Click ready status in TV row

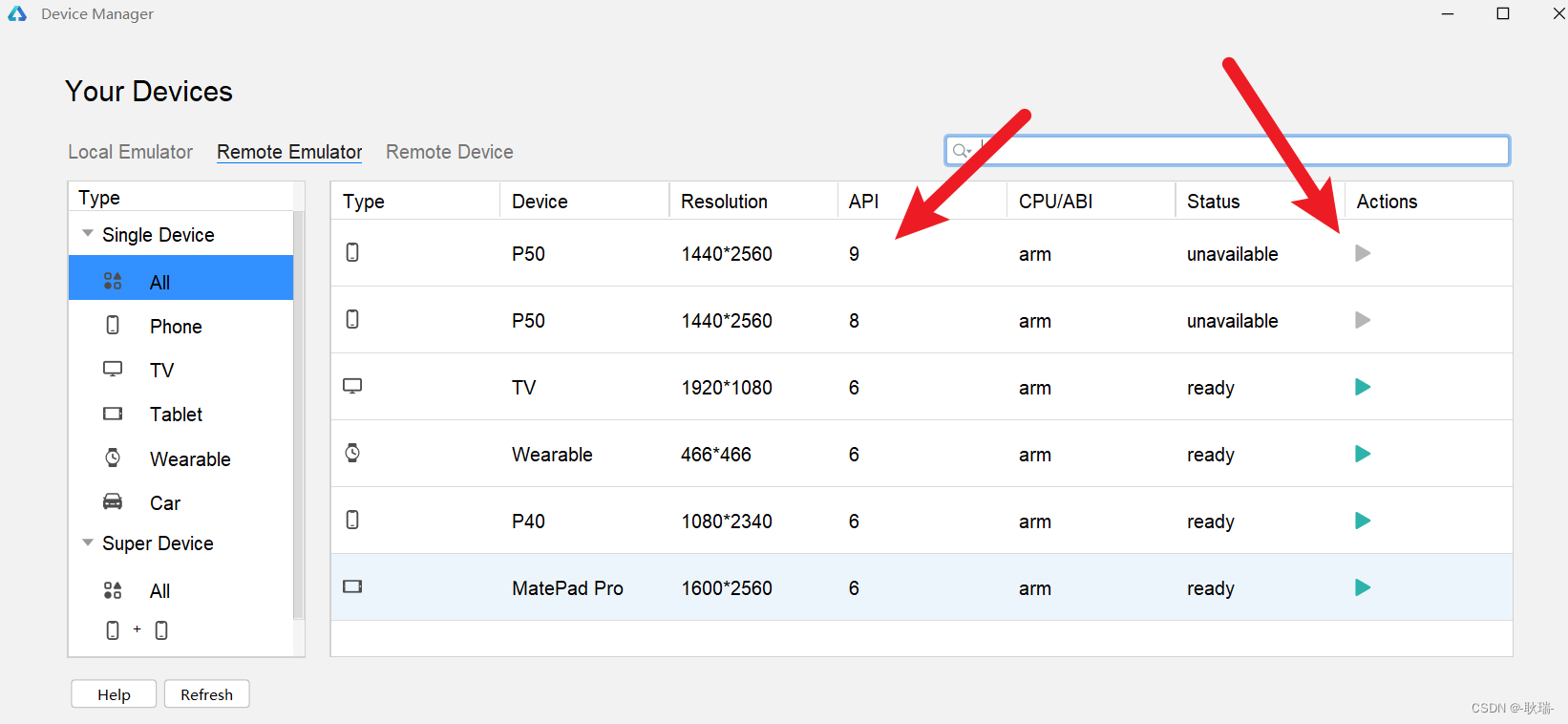tap(1210, 388)
